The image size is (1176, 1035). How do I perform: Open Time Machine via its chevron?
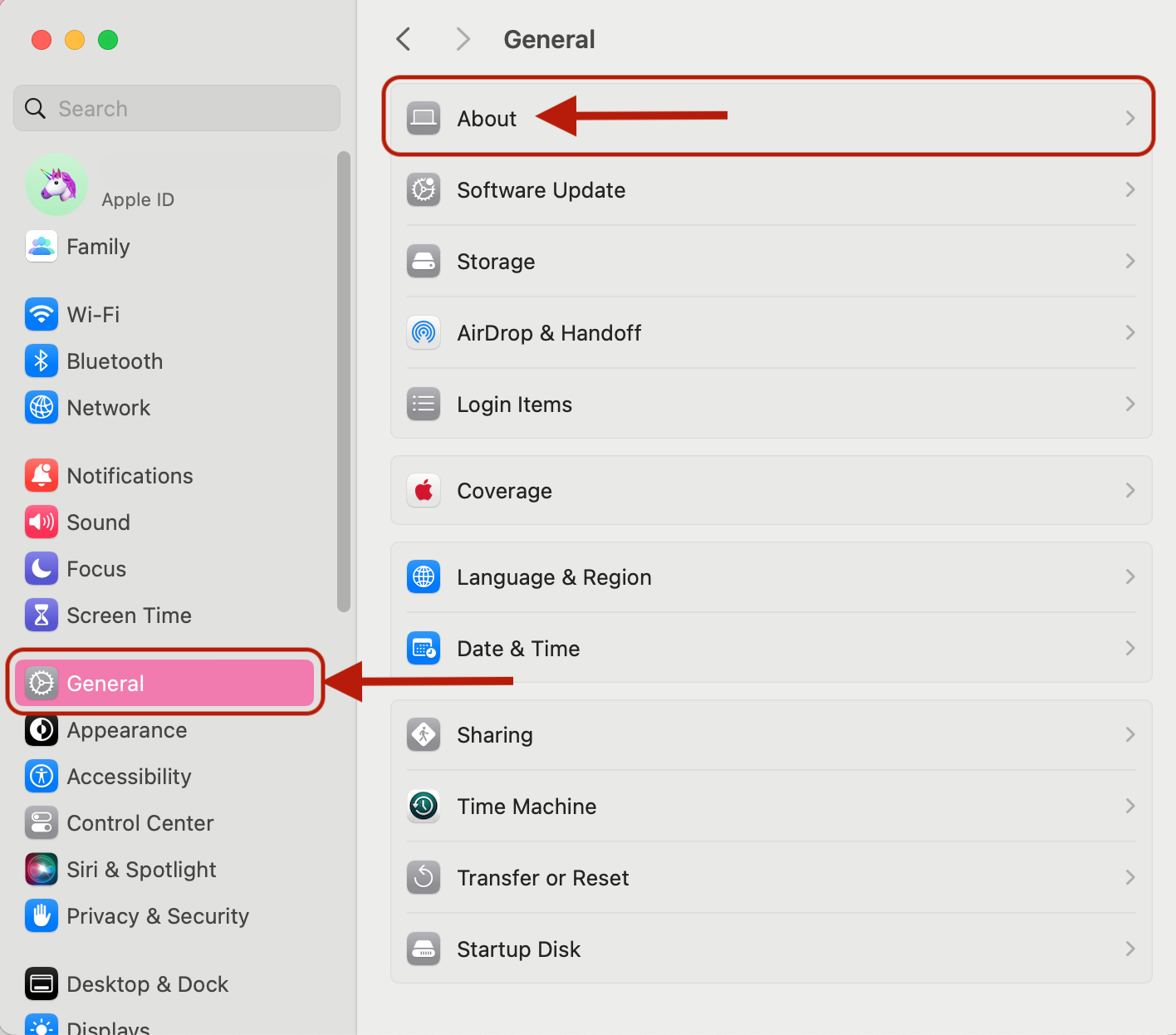[1129, 806]
